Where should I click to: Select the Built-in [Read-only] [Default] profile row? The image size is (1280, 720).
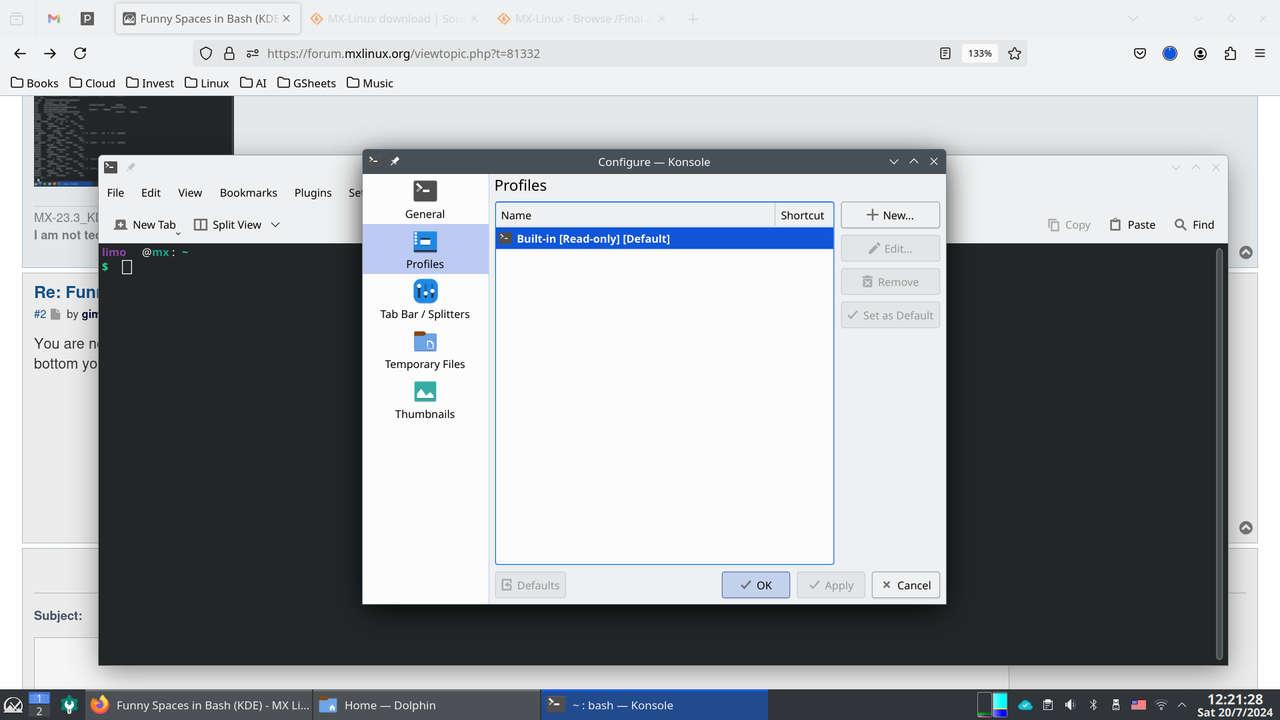[x=664, y=238]
